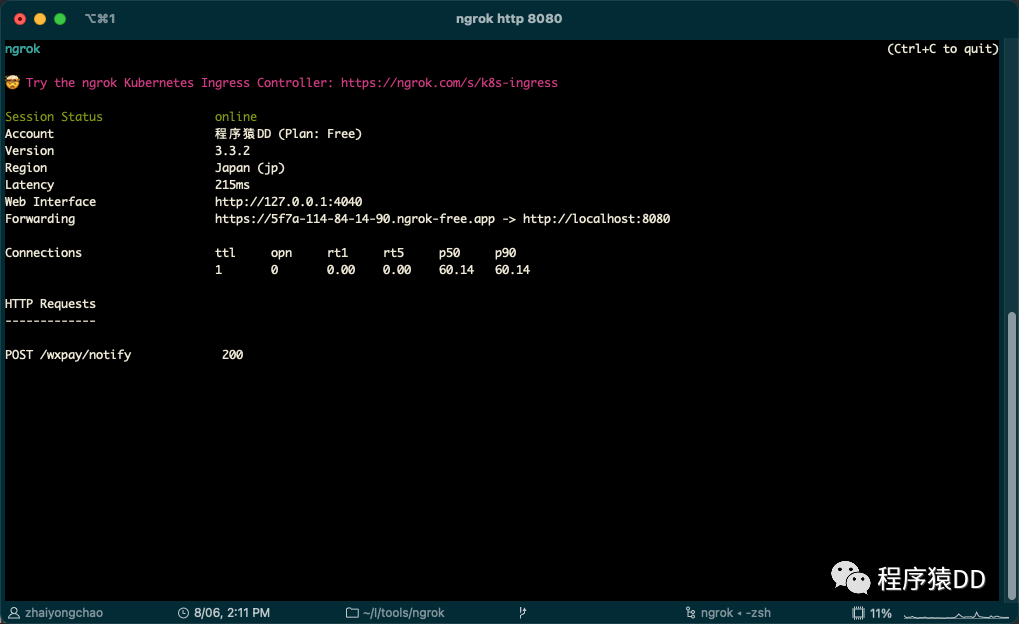The width and height of the screenshot is (1019, 624).
Task: Click the folder icon beside ~/l/tools/ngrok
Action: coord(352,613)
